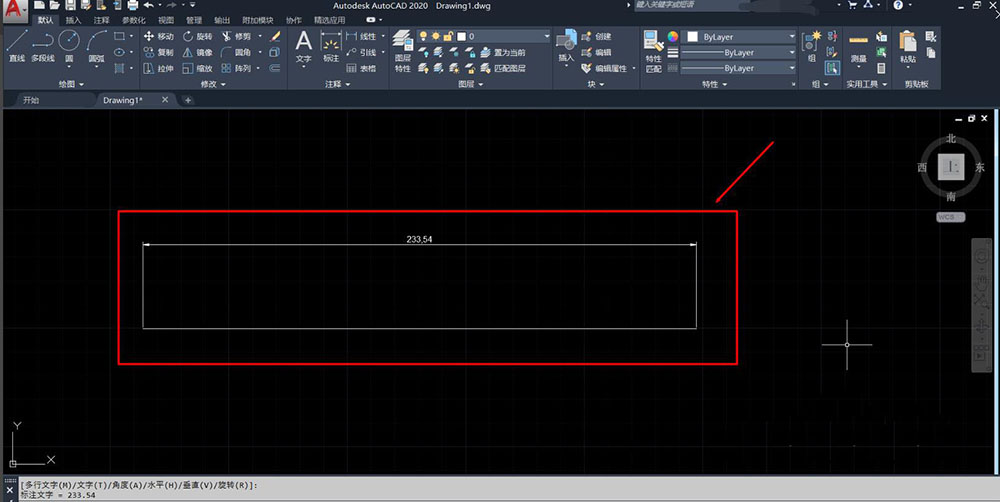This screenshot has width=1000, height=502.
Task: Open the WCS coordinate system dropdown
Action: (x=951, y=217)
